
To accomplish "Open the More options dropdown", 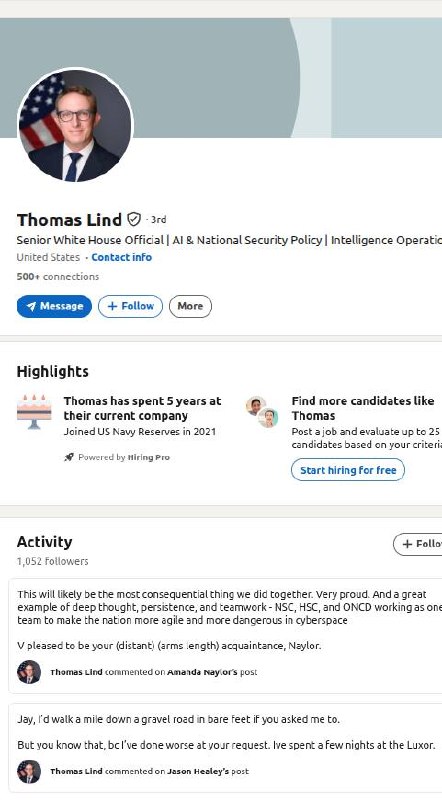I will click(190, 306).
